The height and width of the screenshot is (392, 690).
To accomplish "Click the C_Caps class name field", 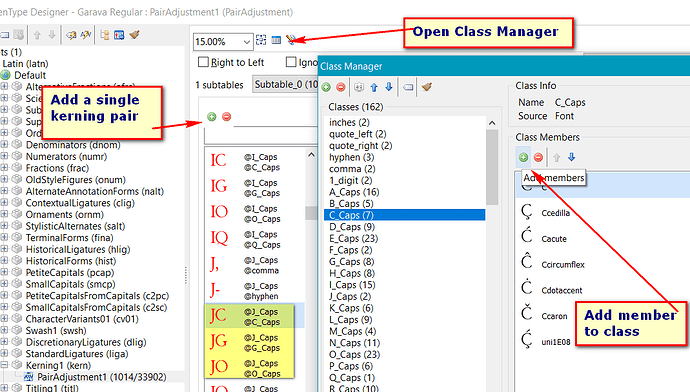I will 570,103.
